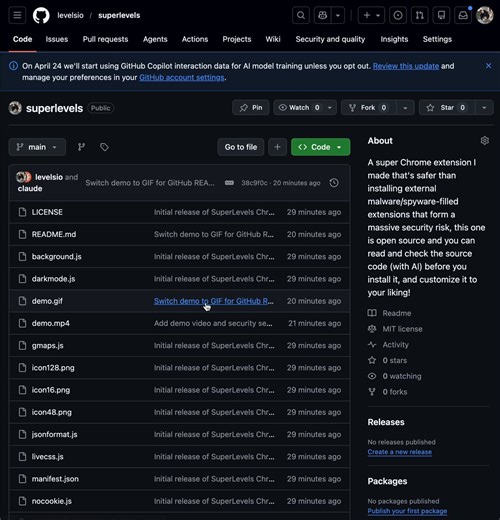The image size is (500, 520).
Task: Open the Actions tab
Action: point(195,39)
